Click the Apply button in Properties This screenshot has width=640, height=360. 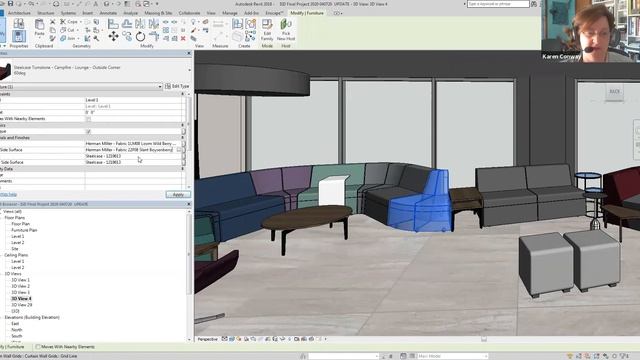[178, 195]
